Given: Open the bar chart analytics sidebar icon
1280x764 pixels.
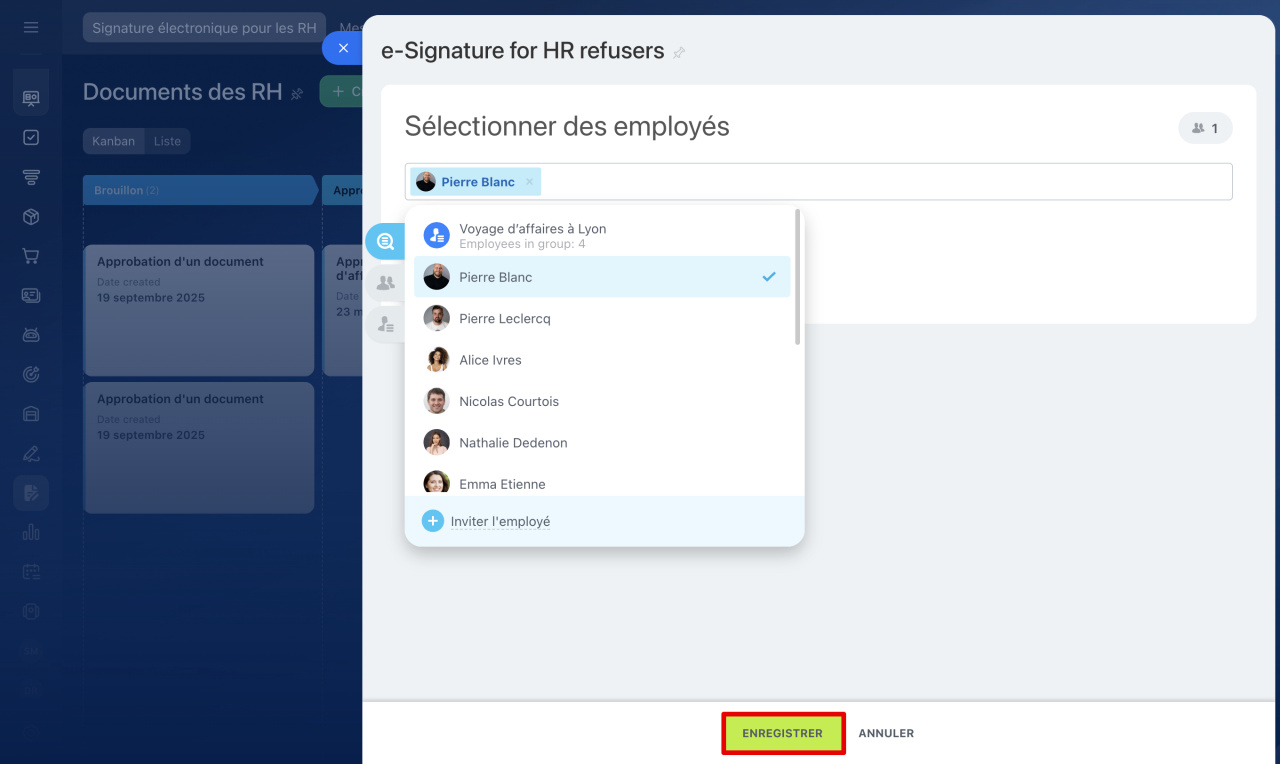Looking at the screenshot, I should tap(31, 532).
